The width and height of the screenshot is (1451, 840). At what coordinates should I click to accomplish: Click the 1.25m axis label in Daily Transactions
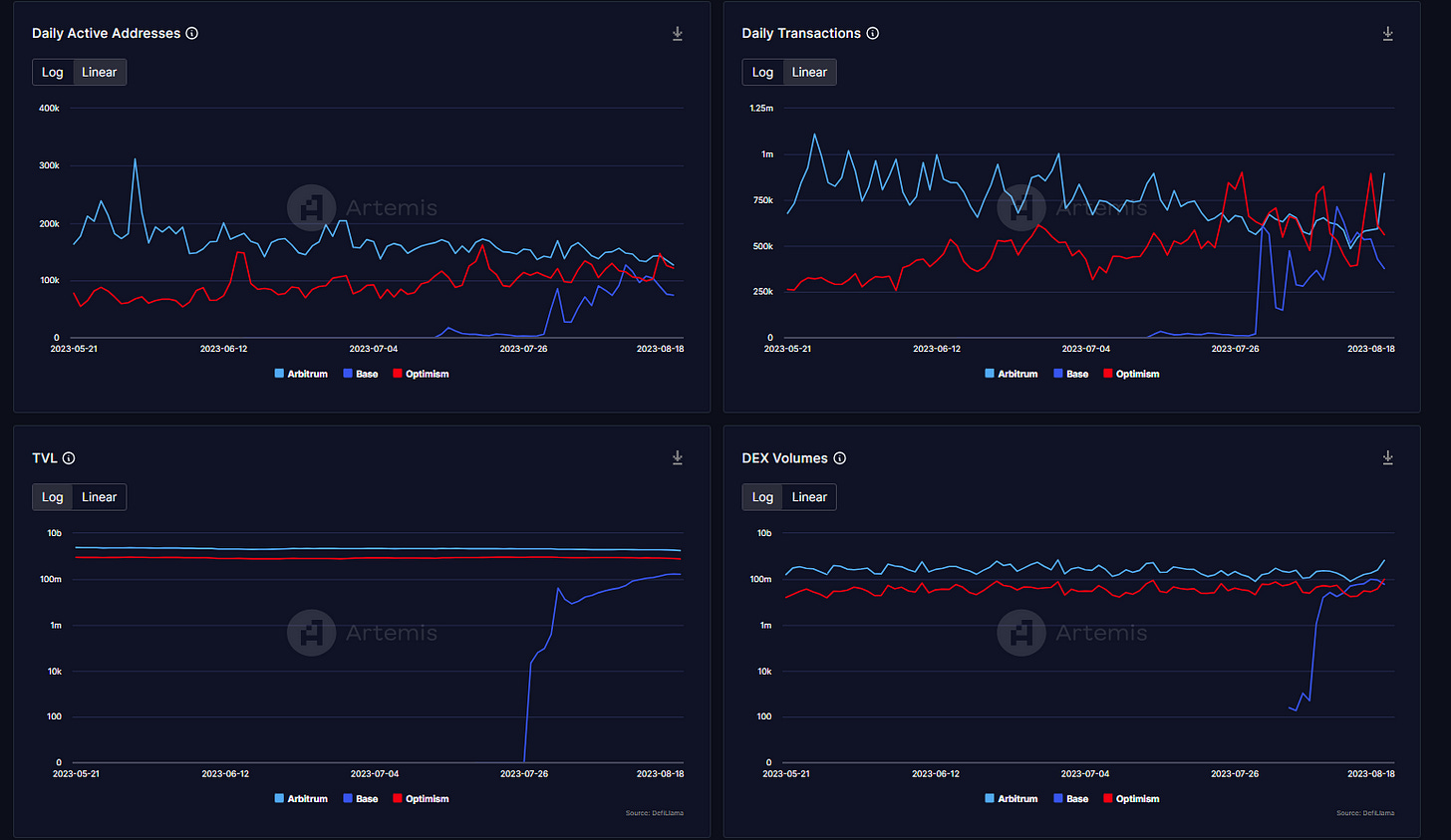(761, 108)
